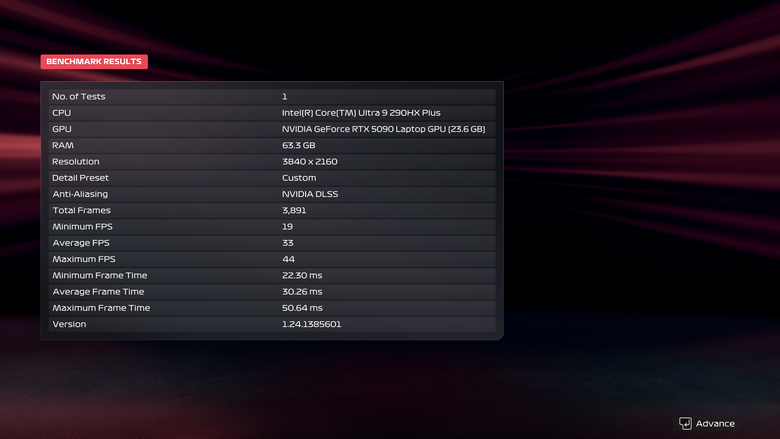Image resolution: width=780 pixels, height=439 pixels.
Task: Select the Minimum FPS value 19
Action: (x=288, y=226)
